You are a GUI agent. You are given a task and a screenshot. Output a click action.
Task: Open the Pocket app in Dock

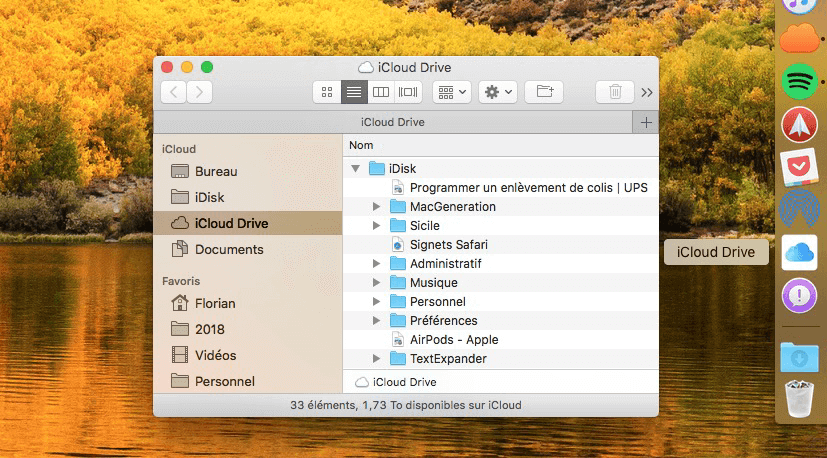pyautogui.click(x=799, y=167)
